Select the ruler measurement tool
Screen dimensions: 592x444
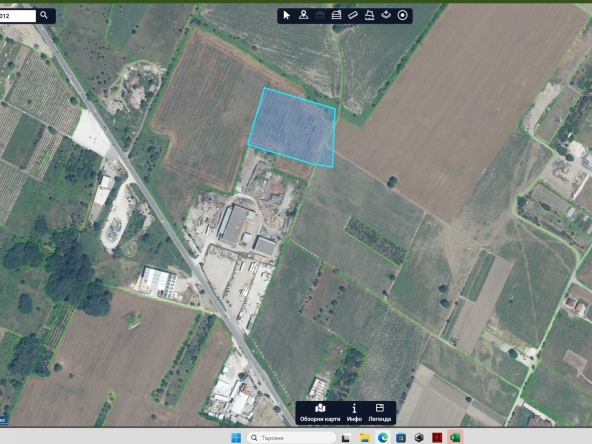[x=353, y=15]
